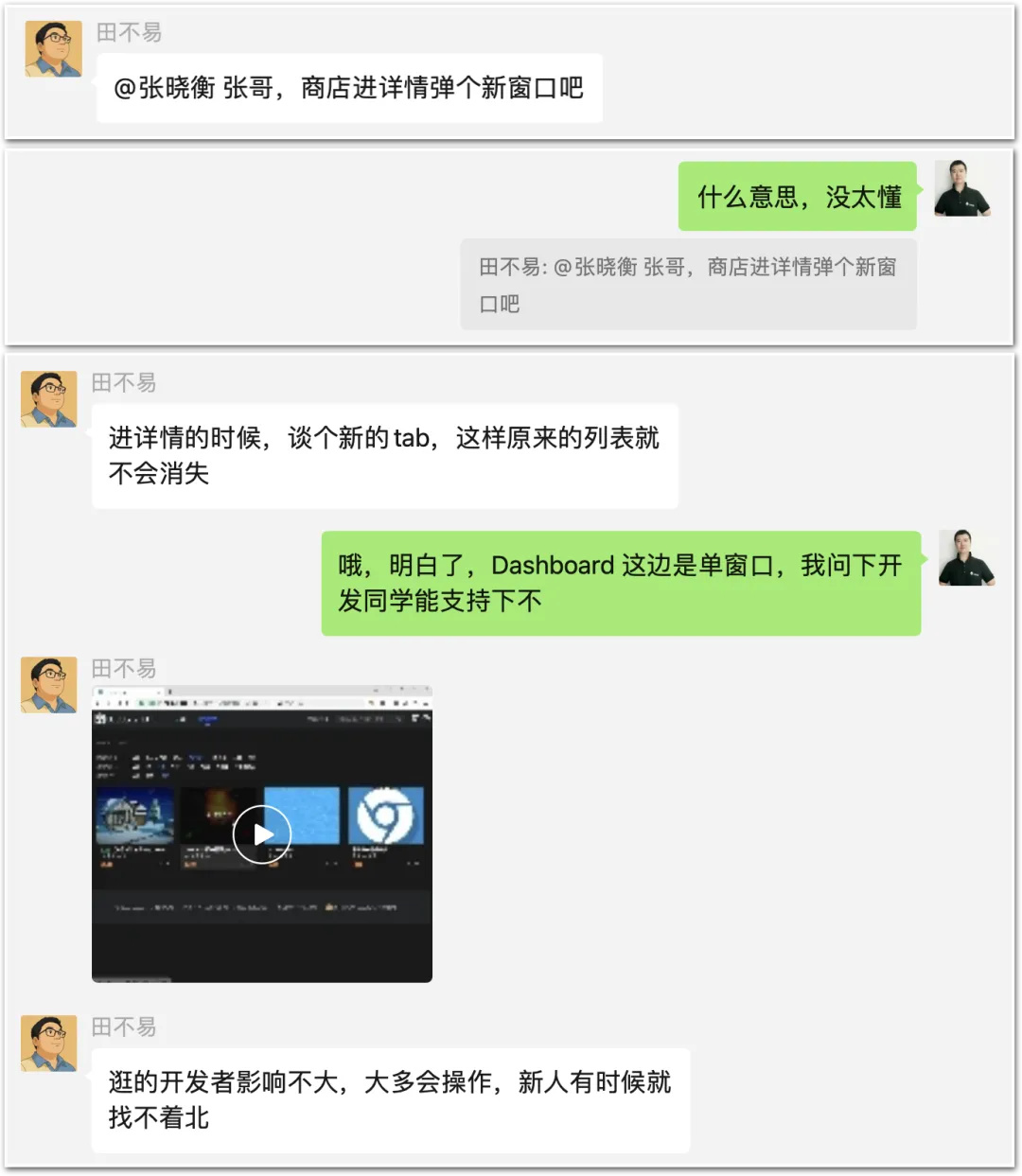This screenshot has height=1176, width=1022.
Task: Click the name label 田不易 above first message
Action: pyautogui.click(x=130, y=33)
